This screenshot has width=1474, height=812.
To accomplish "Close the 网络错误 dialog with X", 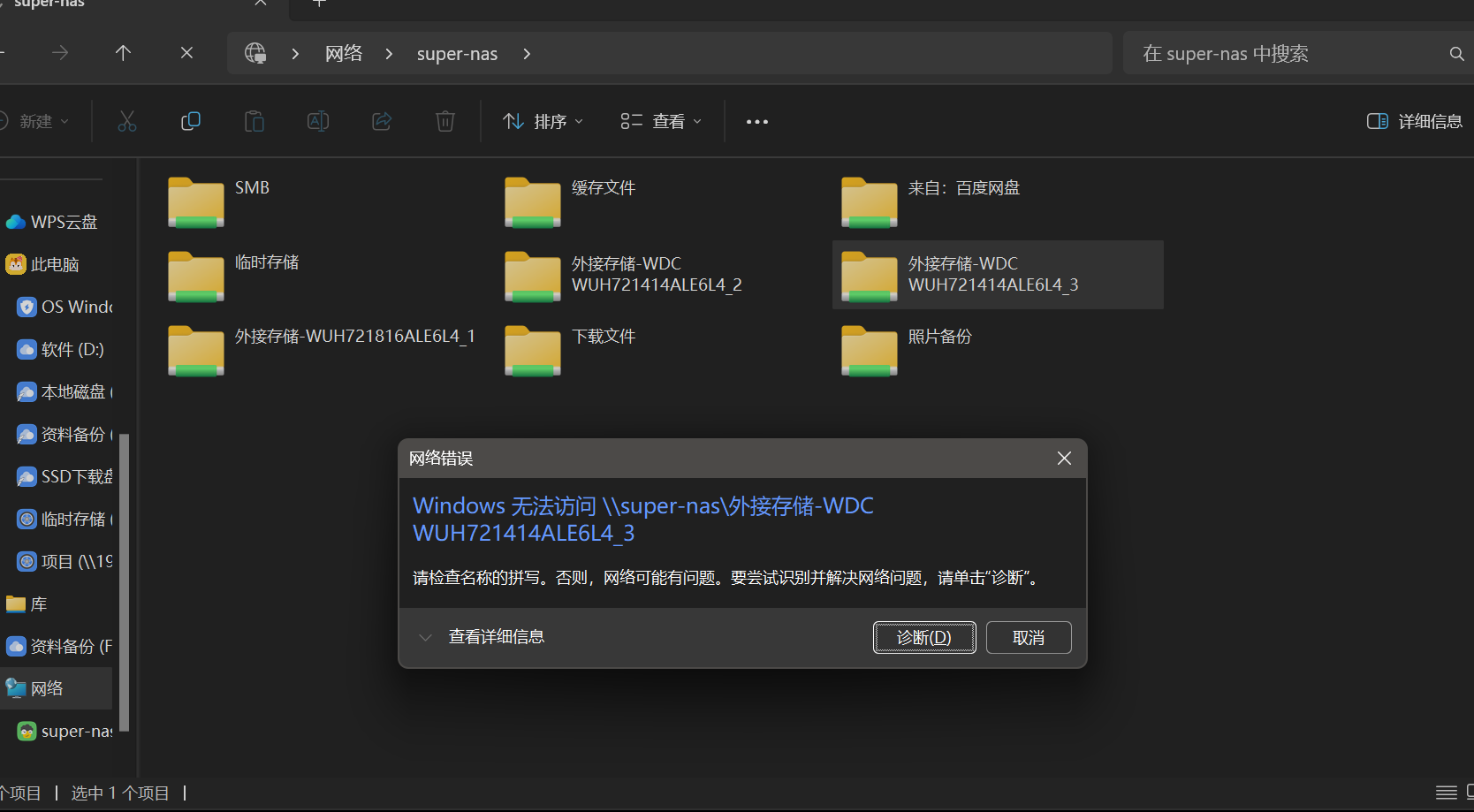I will pyautogui.click(x=1064, y=458).
